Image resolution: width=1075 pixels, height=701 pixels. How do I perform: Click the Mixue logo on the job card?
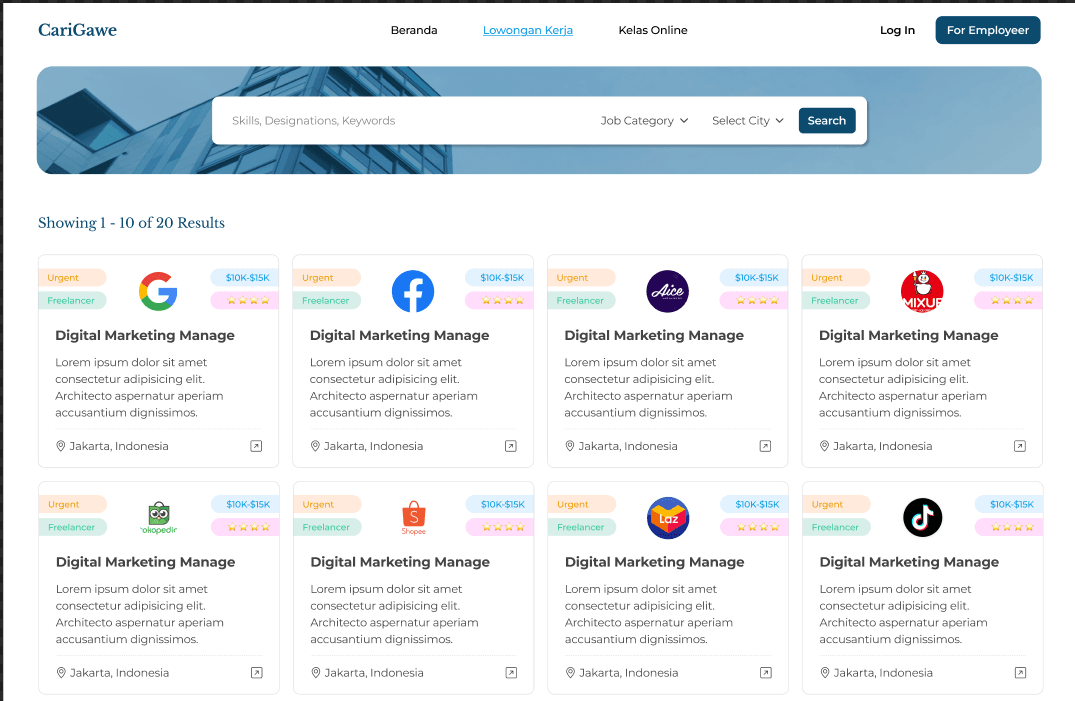coord(922,291)
